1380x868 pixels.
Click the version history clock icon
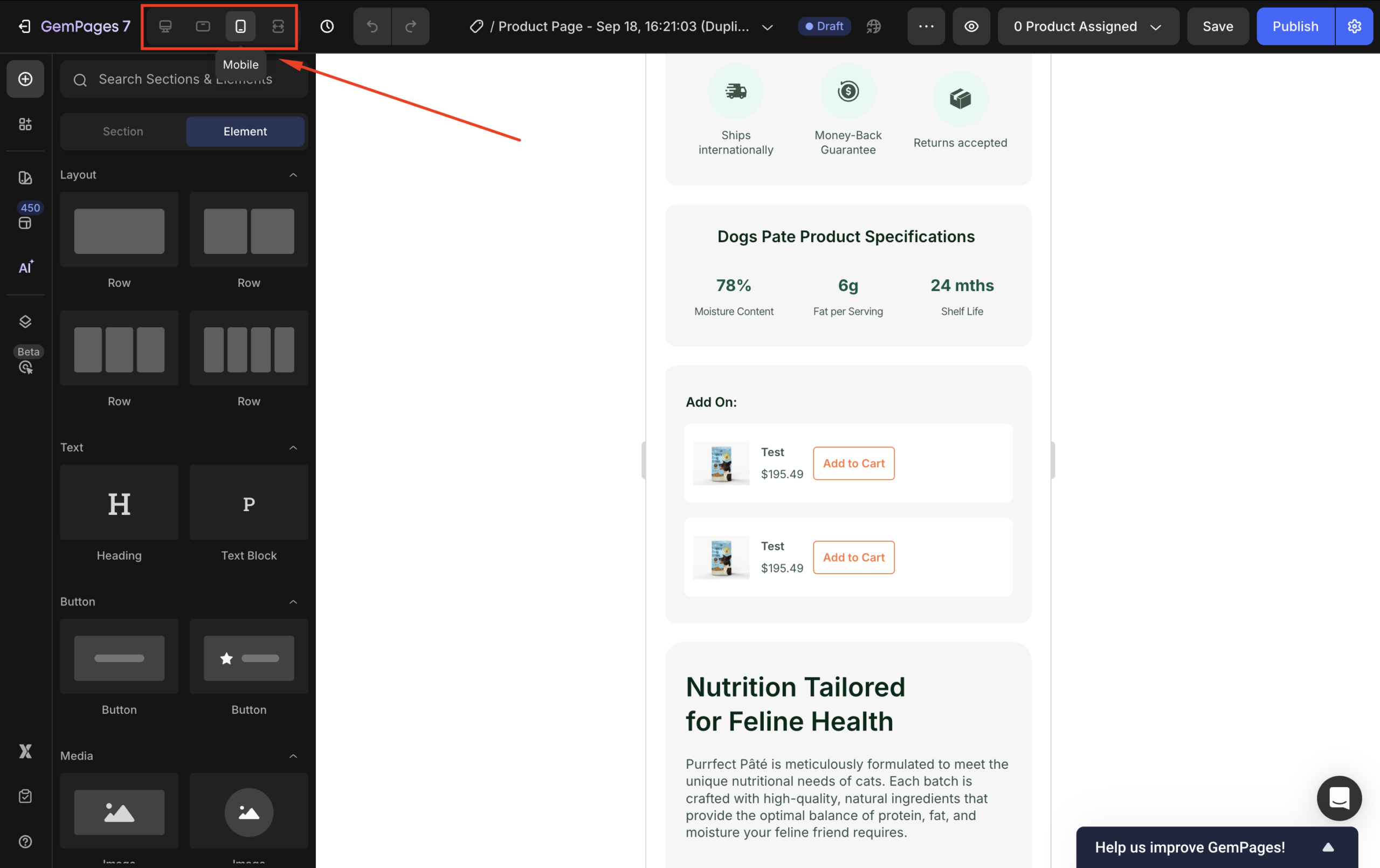[x=327, y=26]
